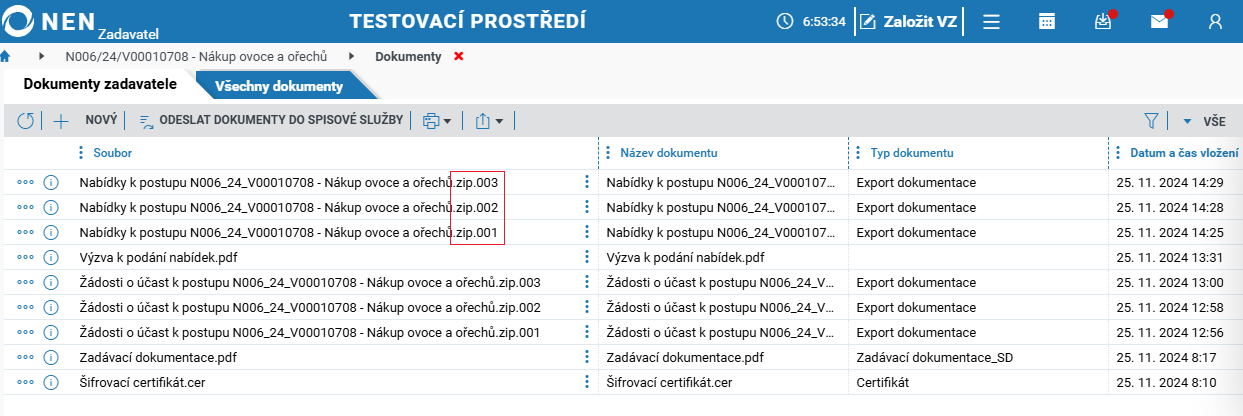
Task: Open the hamburger menu in header
Action: coord(992,22)
